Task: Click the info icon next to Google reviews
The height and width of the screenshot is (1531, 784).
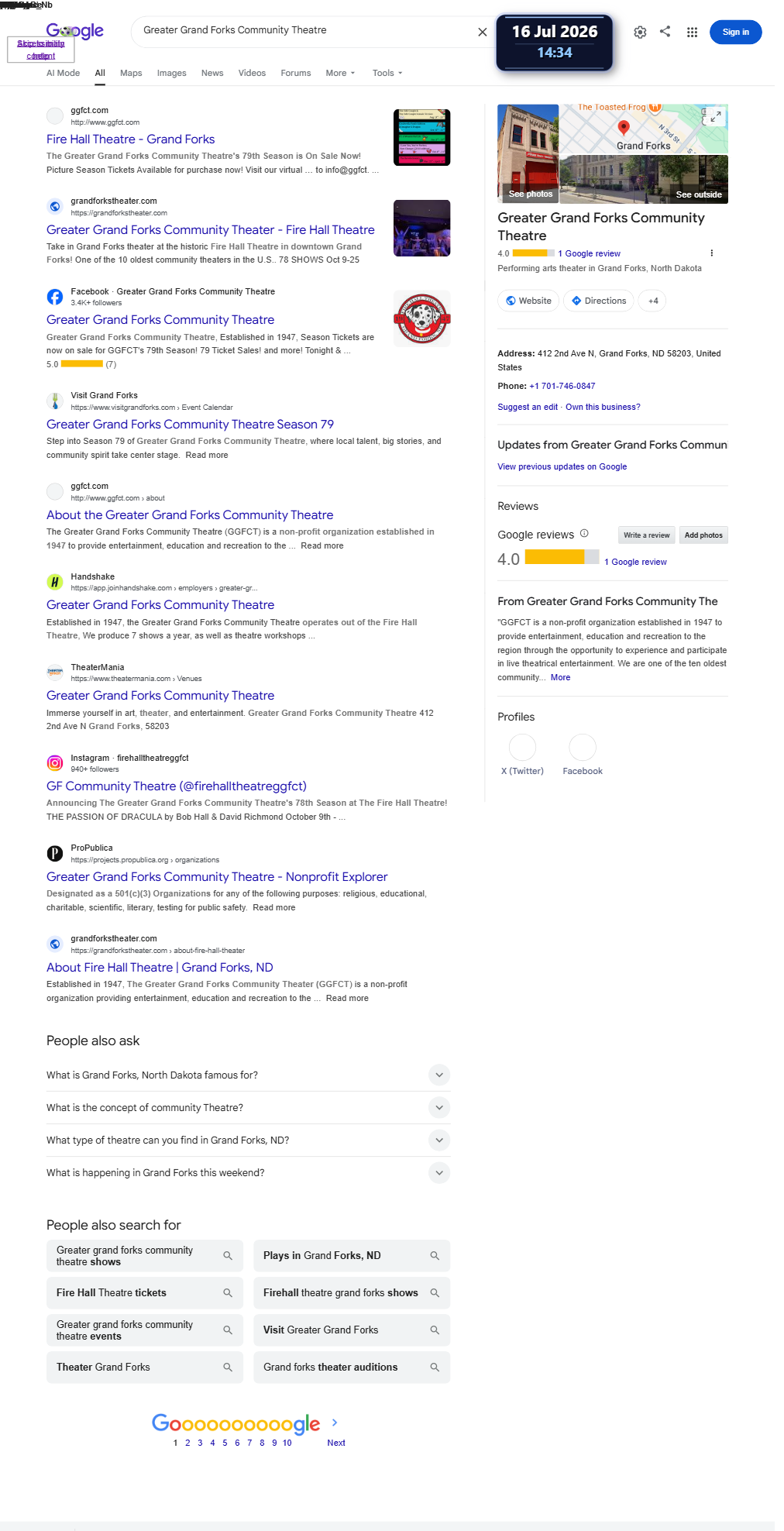Action: (x=584, y=534)
